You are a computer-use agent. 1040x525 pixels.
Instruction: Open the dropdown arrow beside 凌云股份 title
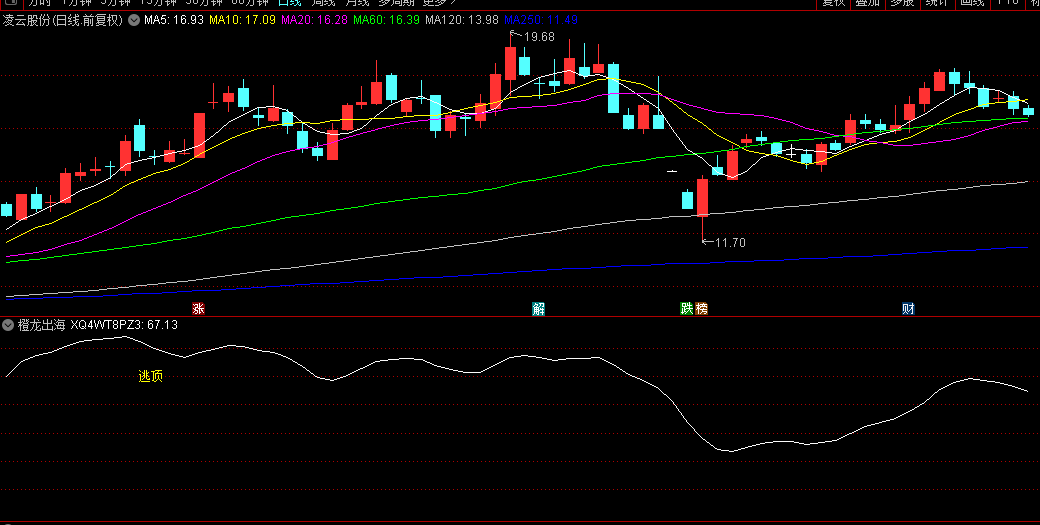134,21
